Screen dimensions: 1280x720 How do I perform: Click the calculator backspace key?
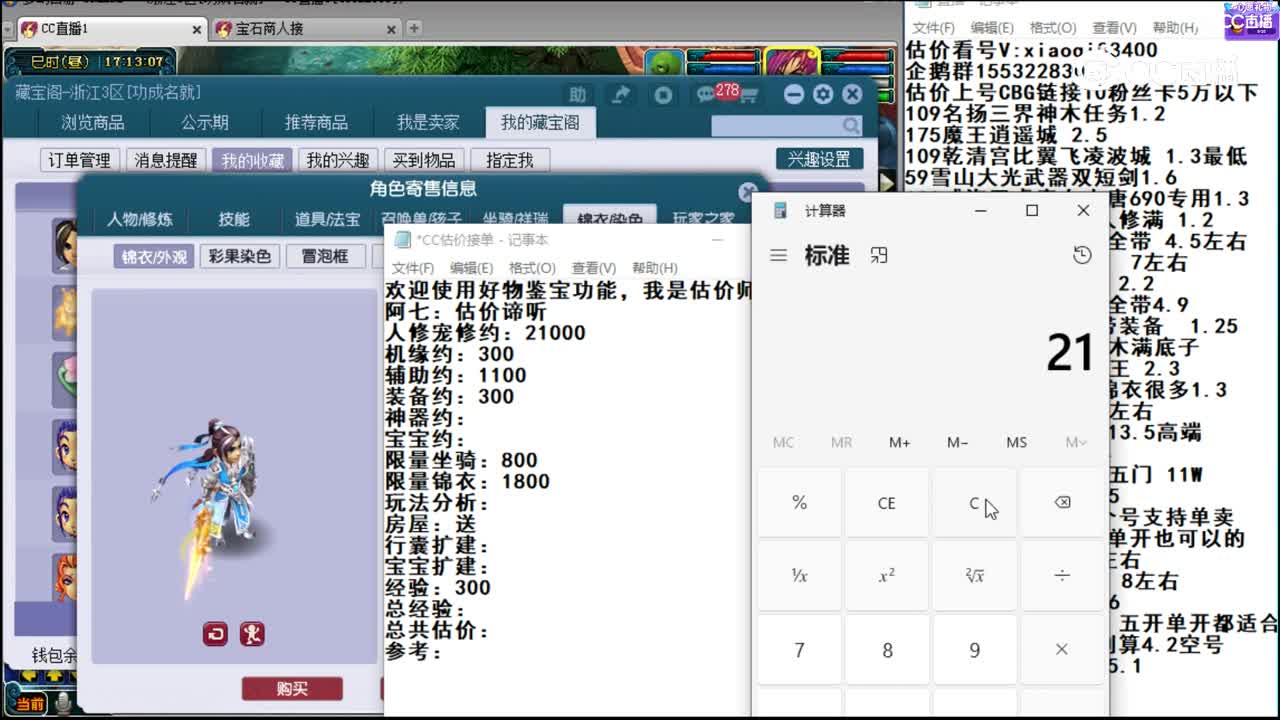pos(1062,503)
